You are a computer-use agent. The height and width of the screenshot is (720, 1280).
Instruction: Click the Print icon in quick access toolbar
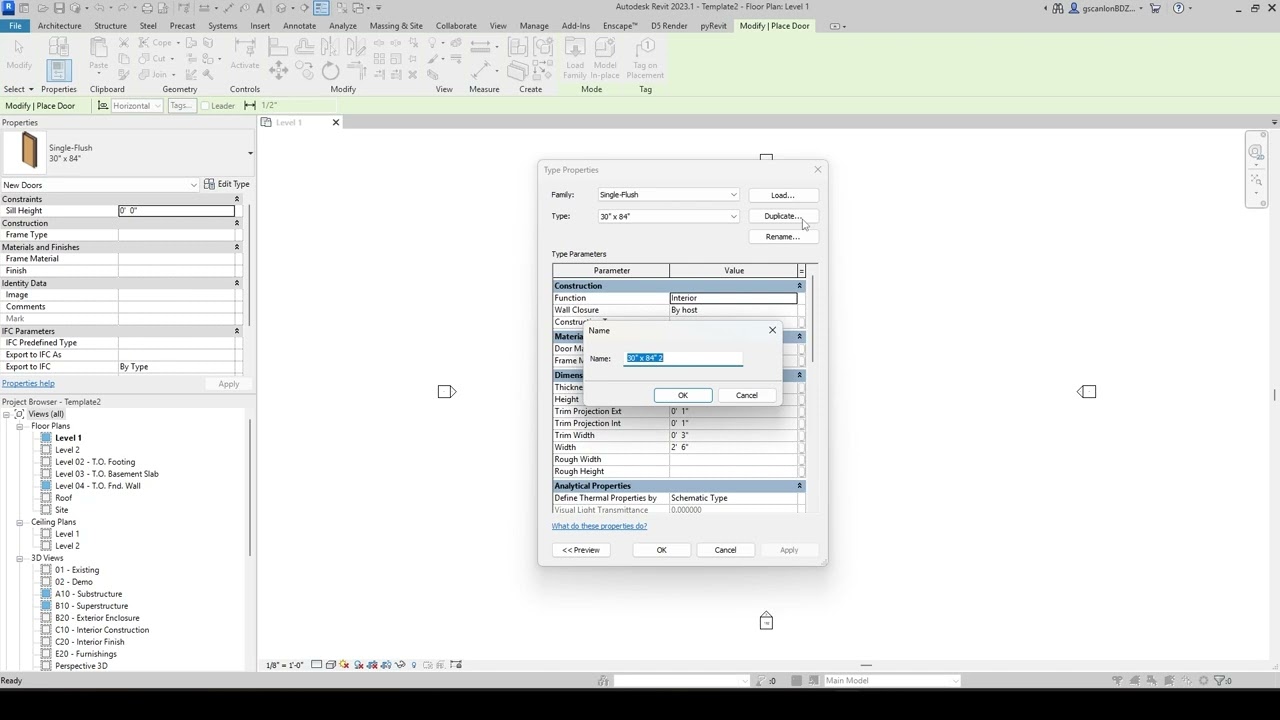147,8
